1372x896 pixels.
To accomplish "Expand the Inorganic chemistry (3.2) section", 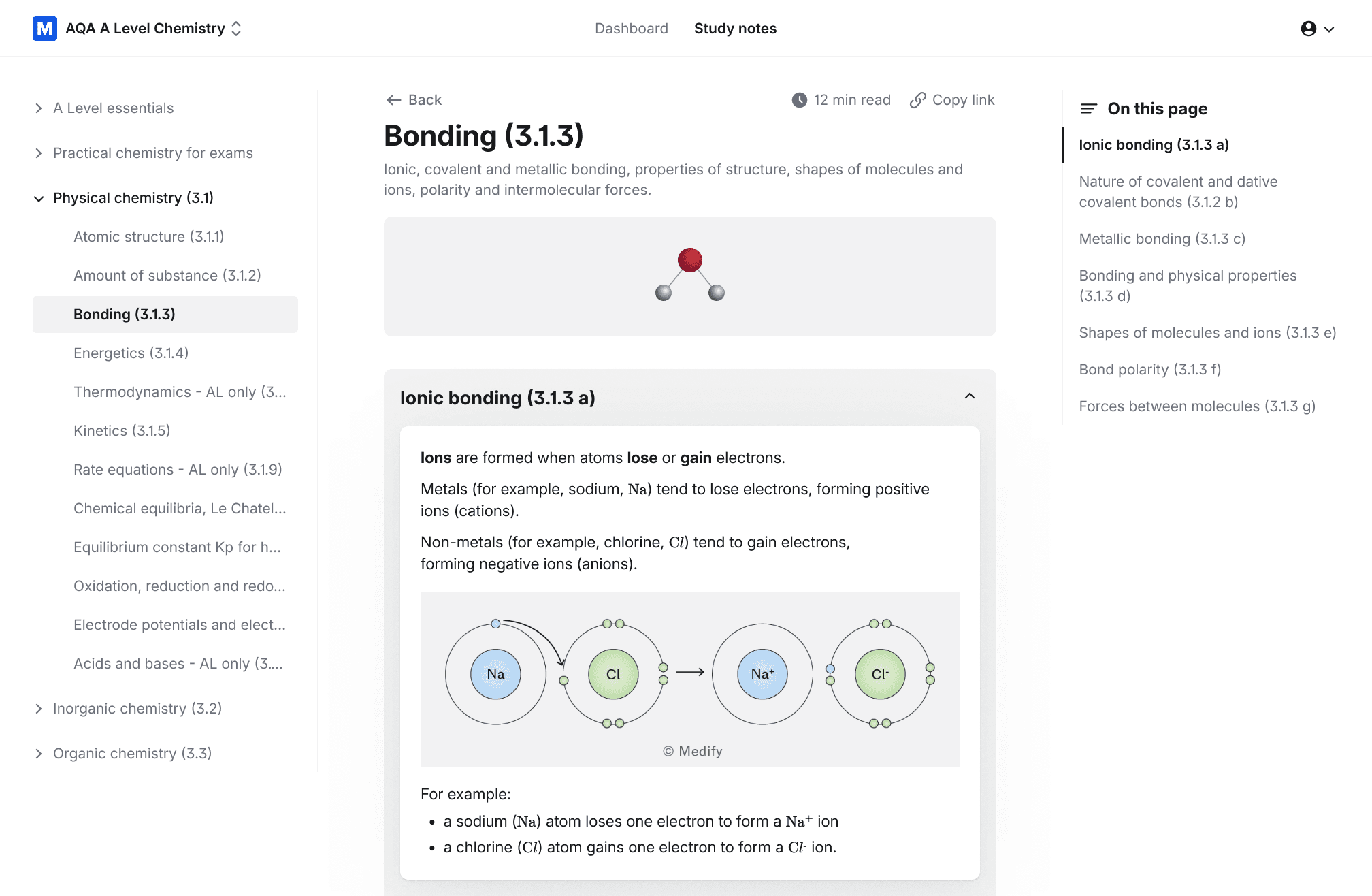I will [39, 709].
